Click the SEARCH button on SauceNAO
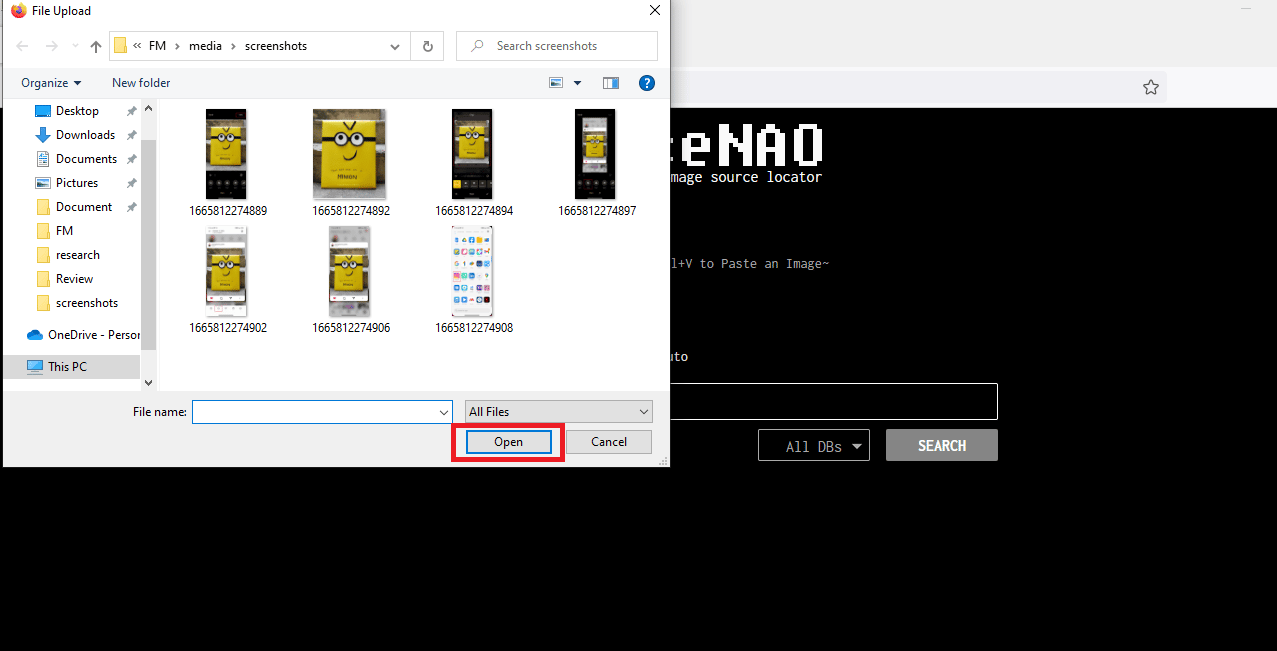 tap(942, 446)
